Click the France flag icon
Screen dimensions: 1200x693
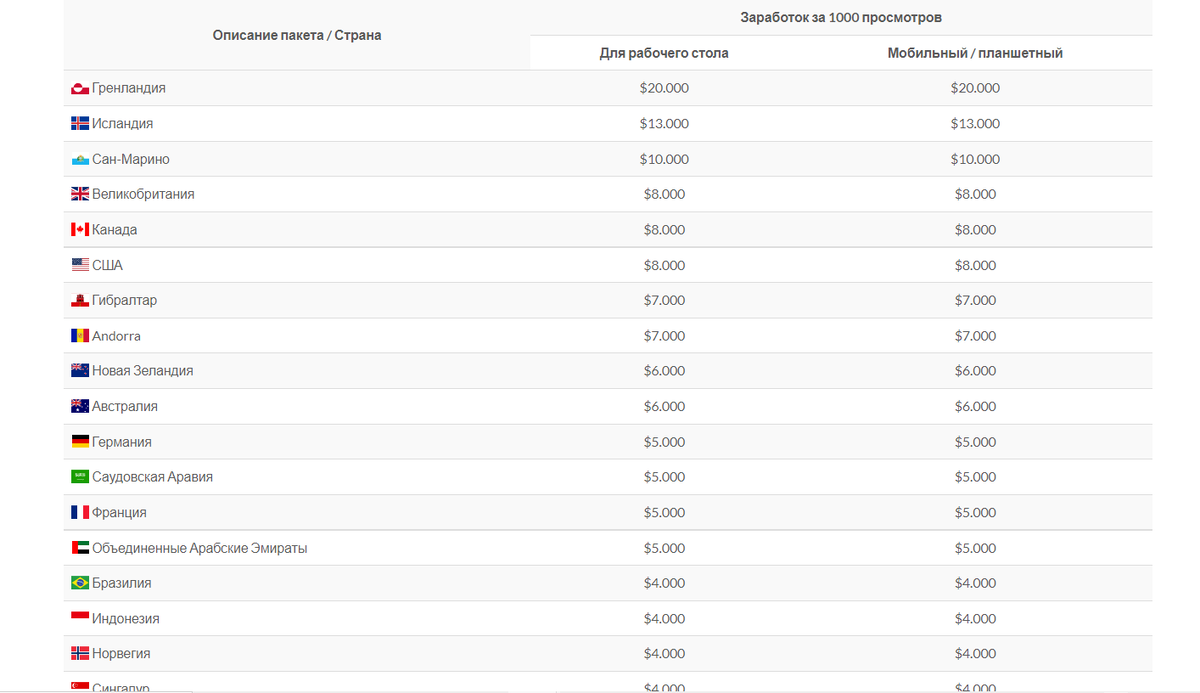pos(80,512)
